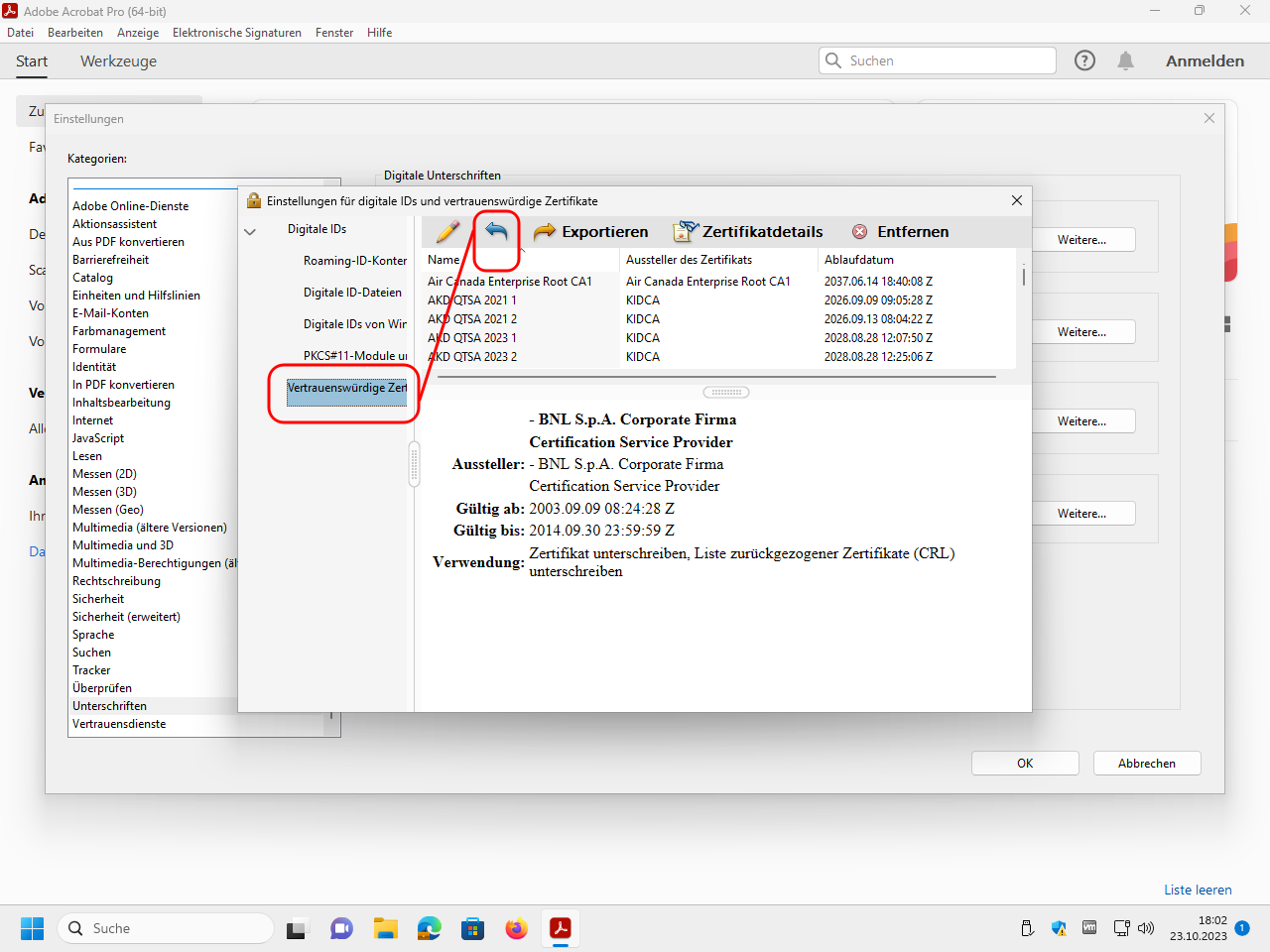The width and height of the screenshot is (1270, 952).
Task: Click the Exportieren toolbar button
Action: tap(591, 232)
